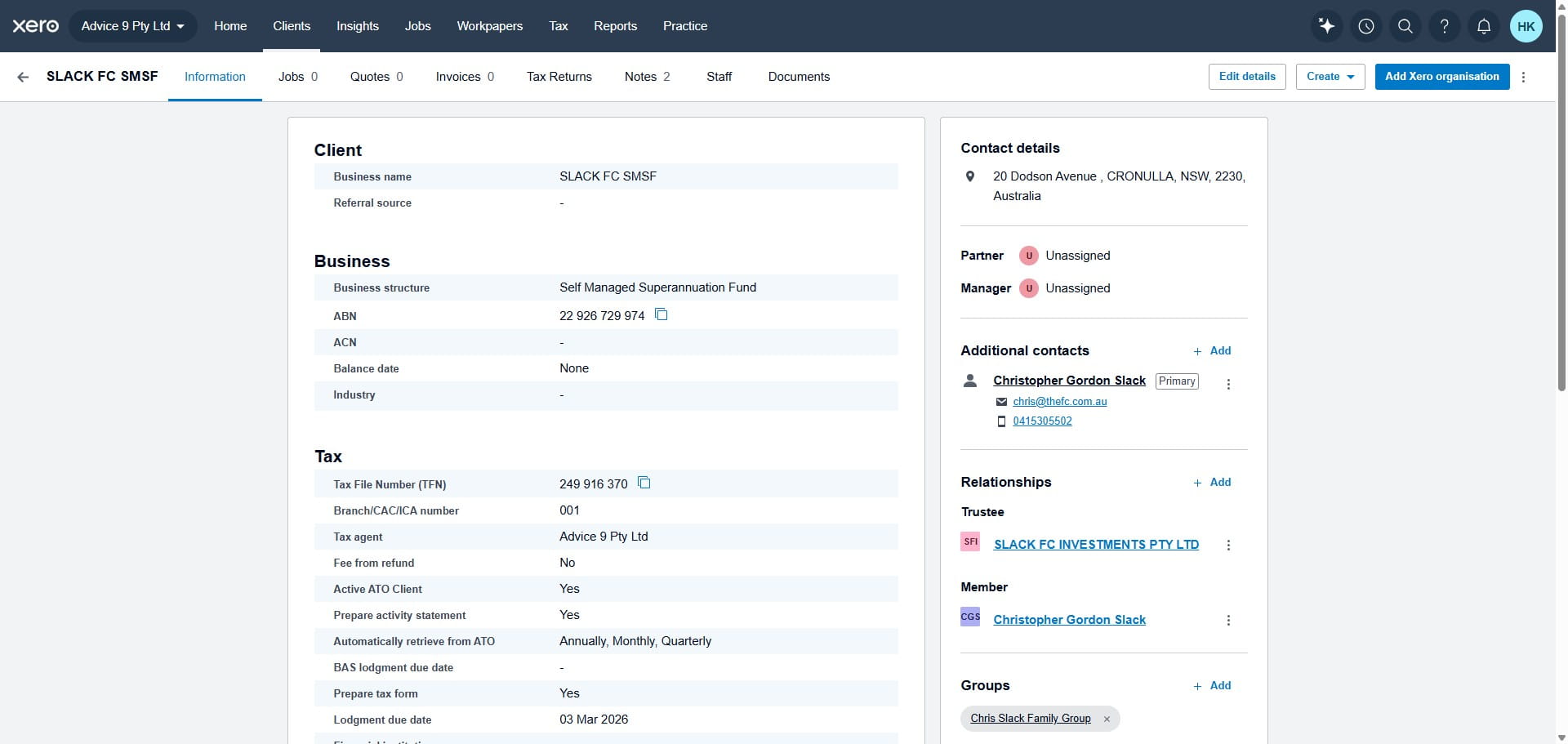Open options for SLACK FC INVESTMENTS trustee
This screenshot has width=1568, height=744.
[x=1228, y=545]
